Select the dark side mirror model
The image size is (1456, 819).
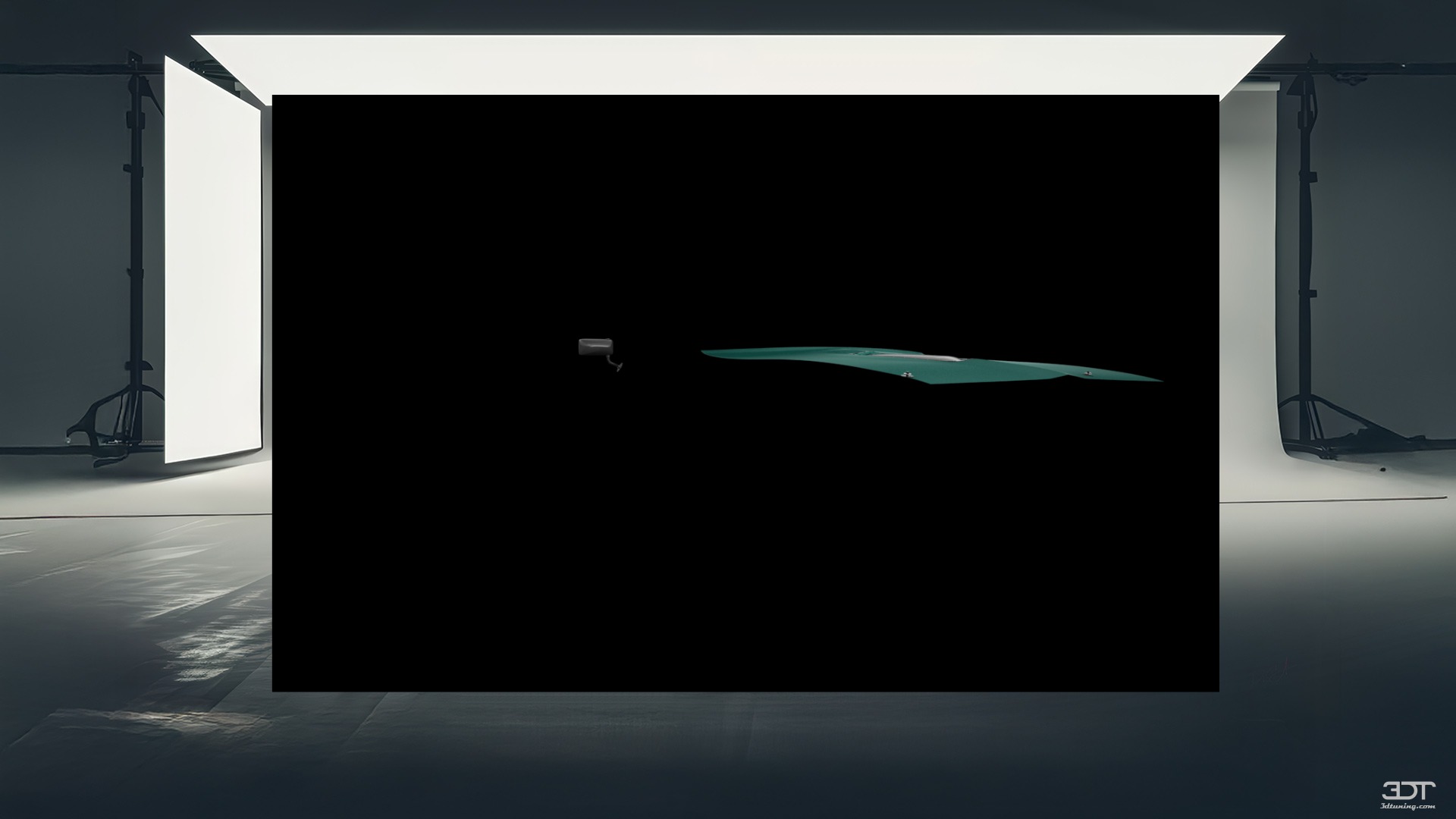click(x=595, y=347)
